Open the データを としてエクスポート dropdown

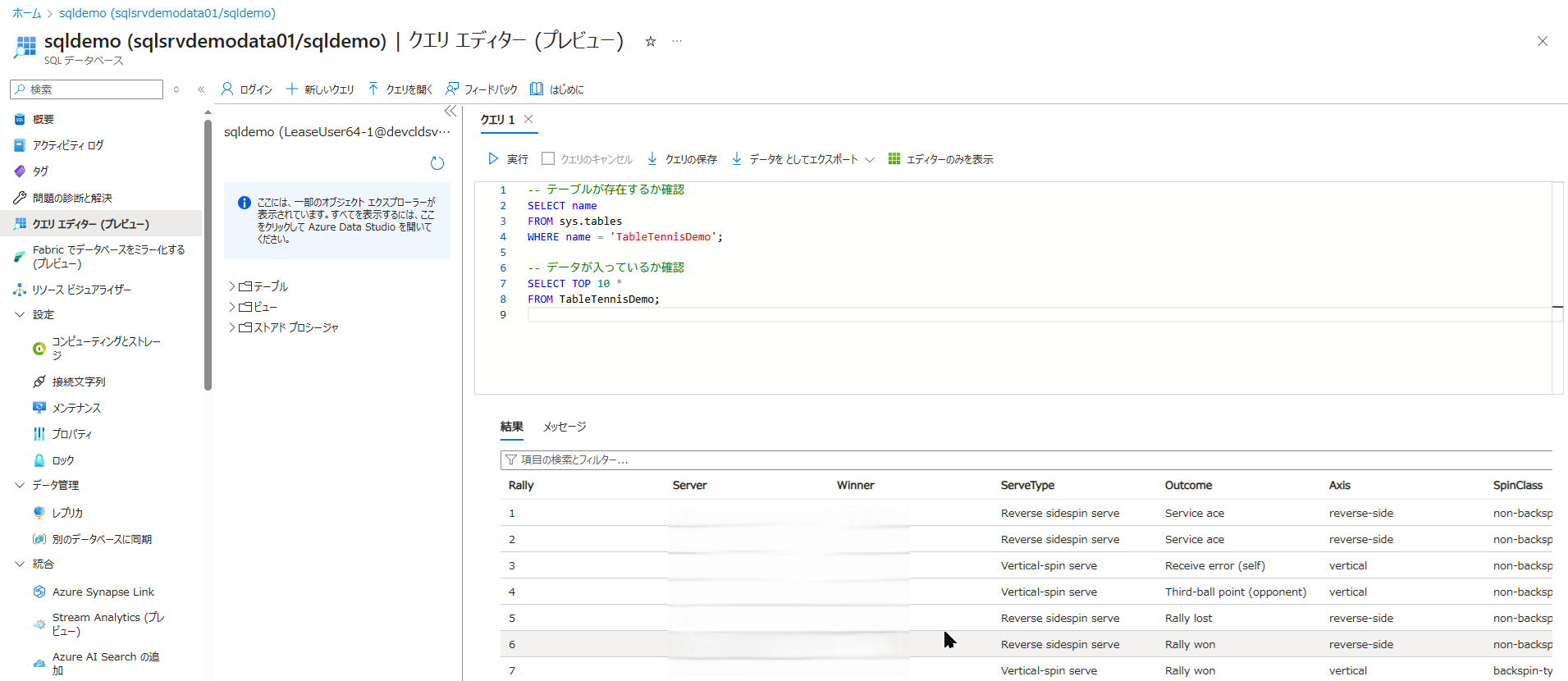coord(870,159)
